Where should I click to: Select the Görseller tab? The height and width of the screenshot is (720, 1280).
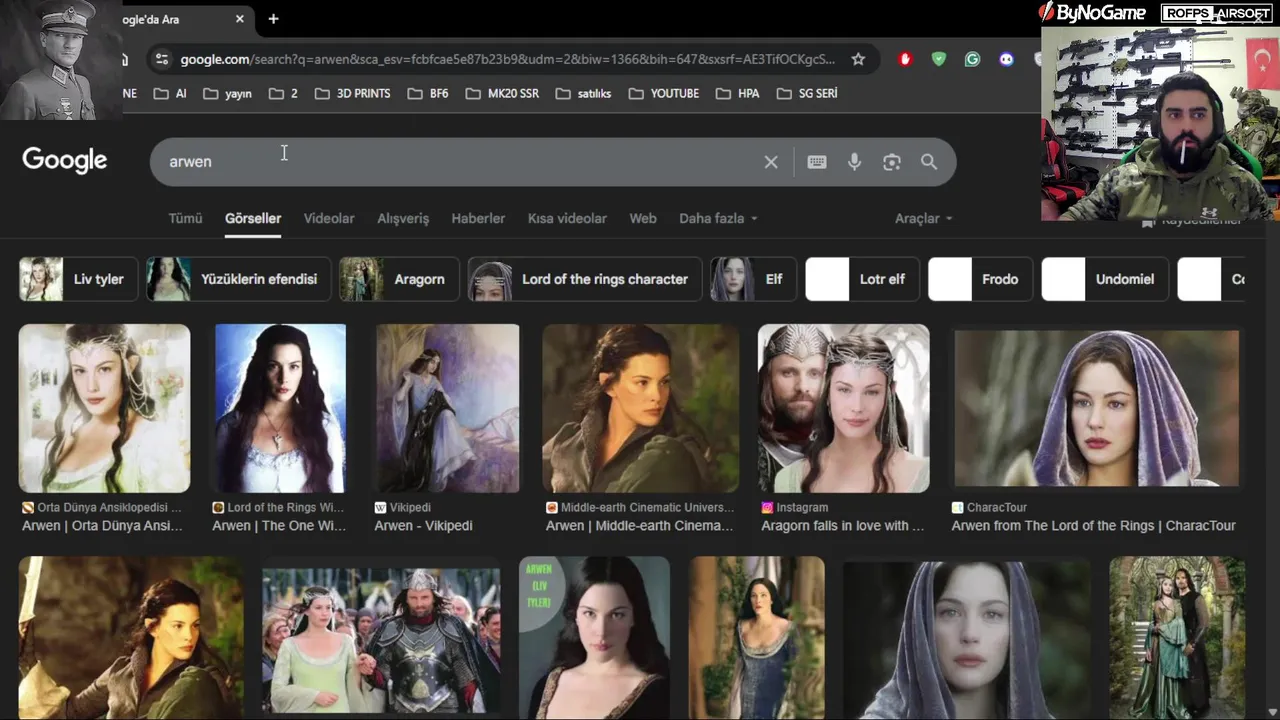[253, 218]
